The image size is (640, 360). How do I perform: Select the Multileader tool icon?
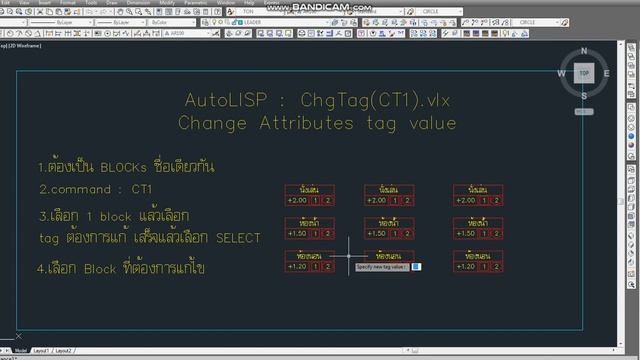(x=465, y=22)
